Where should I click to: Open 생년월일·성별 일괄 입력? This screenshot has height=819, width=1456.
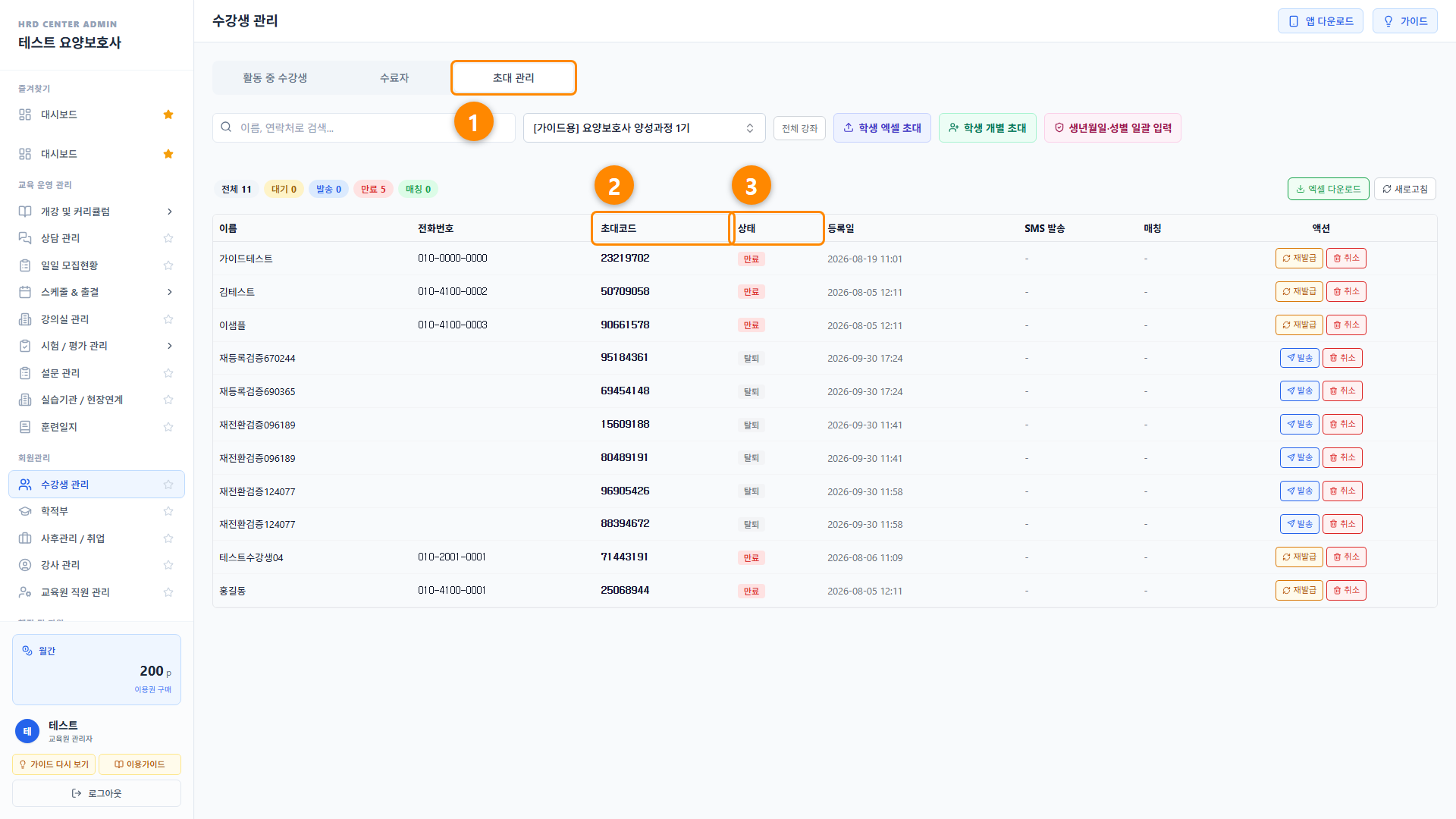(1112, 128)
